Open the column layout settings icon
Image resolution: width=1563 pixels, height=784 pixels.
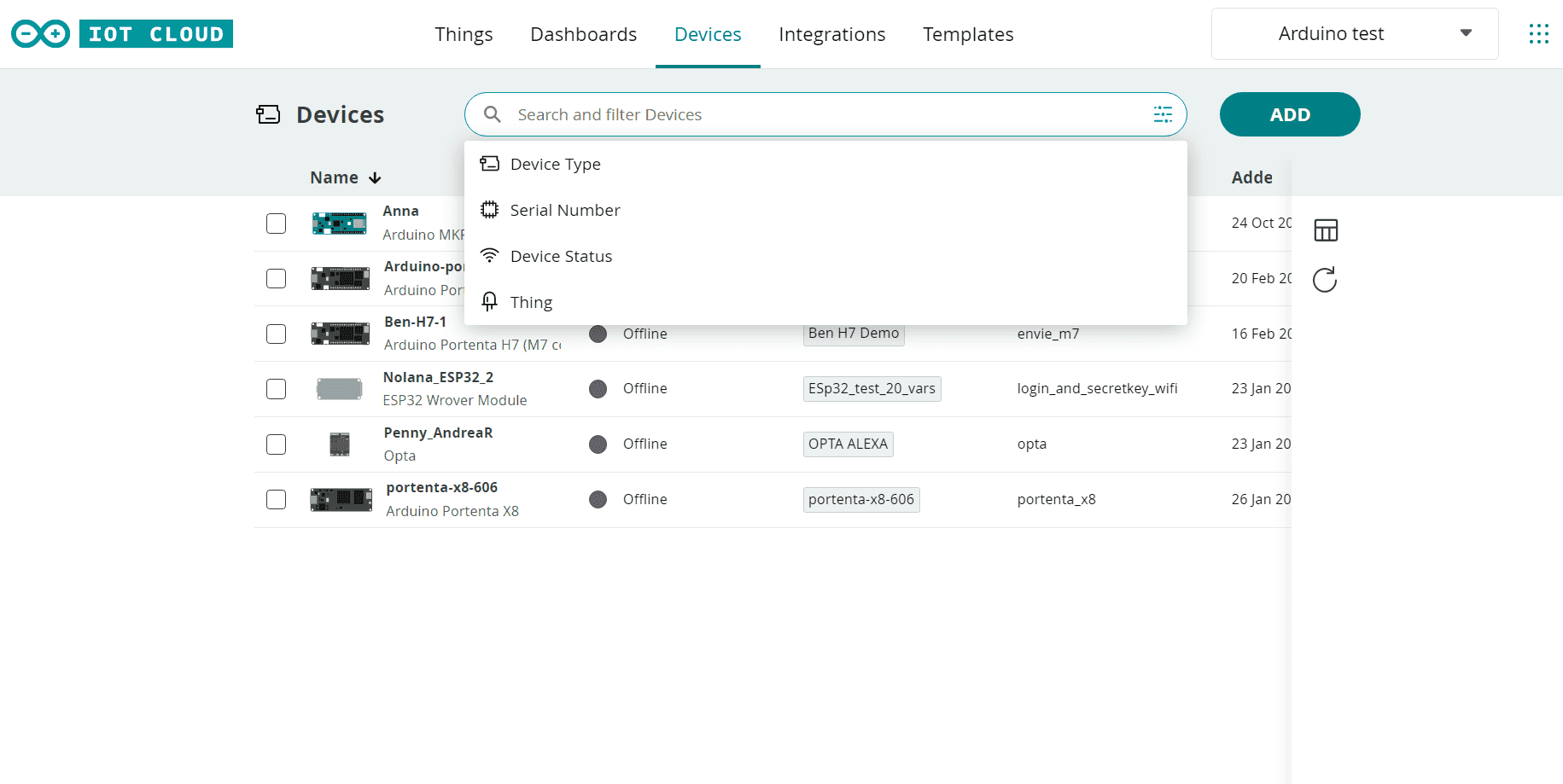(x=1326, y=230)
